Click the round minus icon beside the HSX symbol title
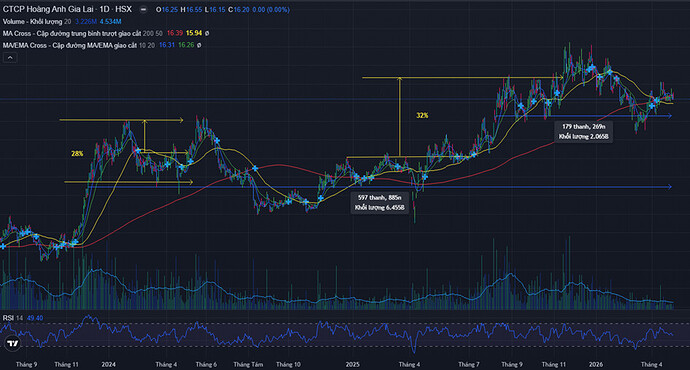Screen dimensions: 690x370 pos(143,10)
